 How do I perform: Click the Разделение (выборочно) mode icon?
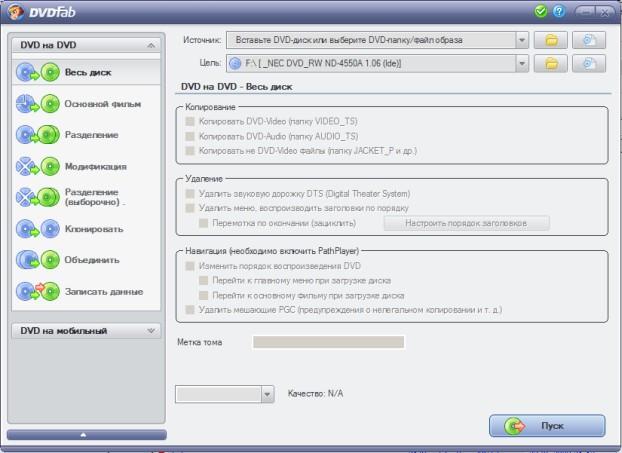[38, 197]
